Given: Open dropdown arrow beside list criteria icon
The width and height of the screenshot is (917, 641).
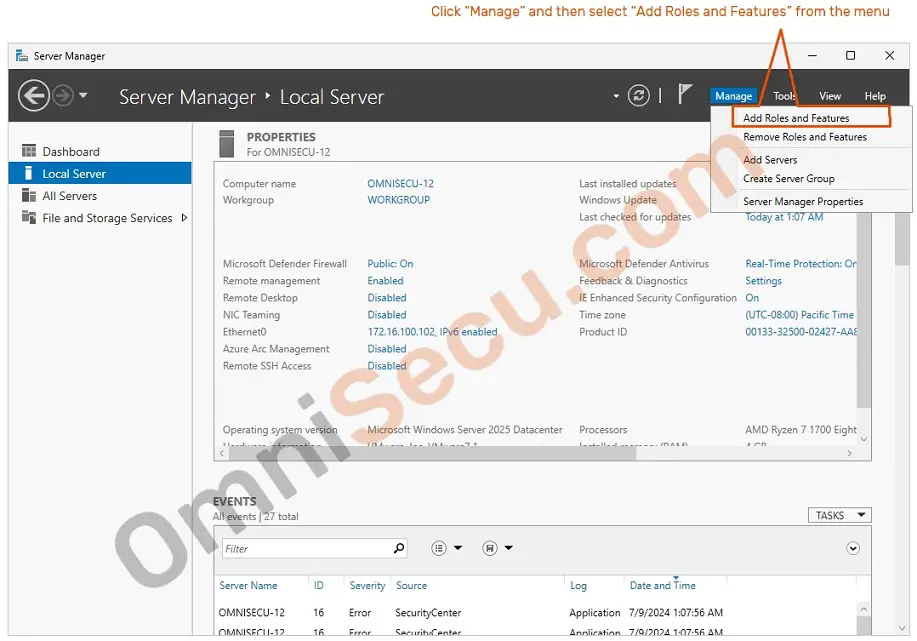Looking at the screenshot, I should 458,548.
